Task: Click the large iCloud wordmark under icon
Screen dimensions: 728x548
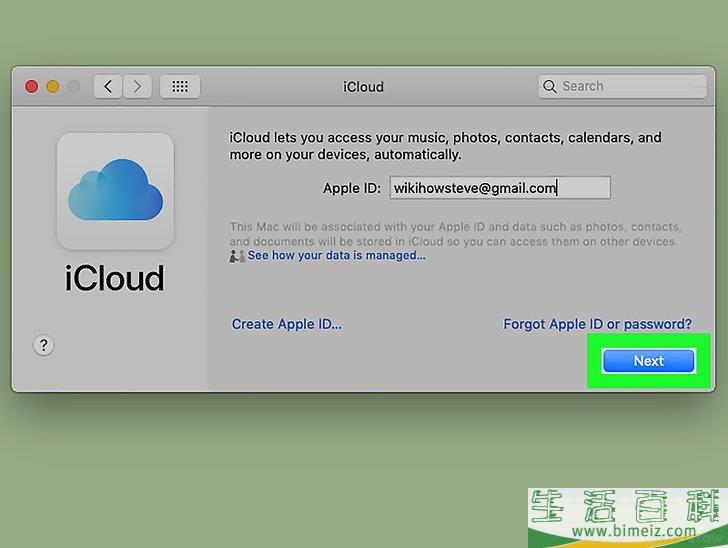Action: [115, 278]
